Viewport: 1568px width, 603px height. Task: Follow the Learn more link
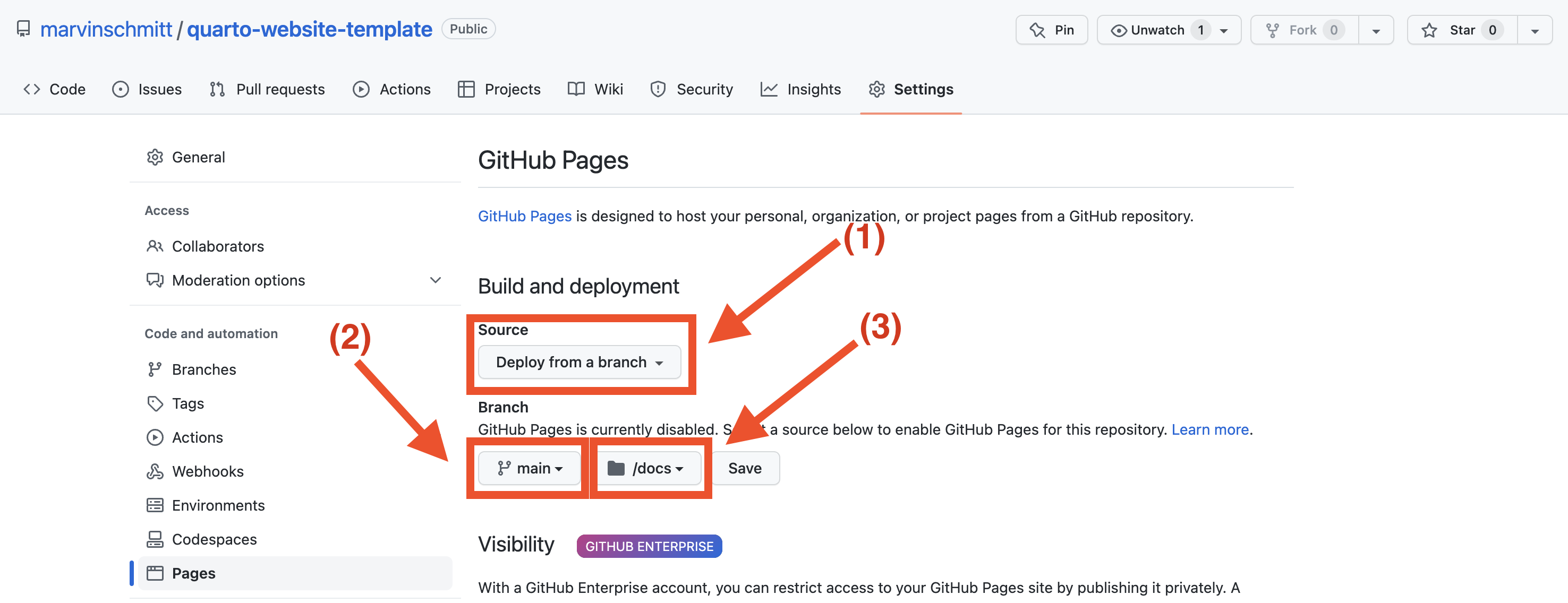coord(1210,429)
